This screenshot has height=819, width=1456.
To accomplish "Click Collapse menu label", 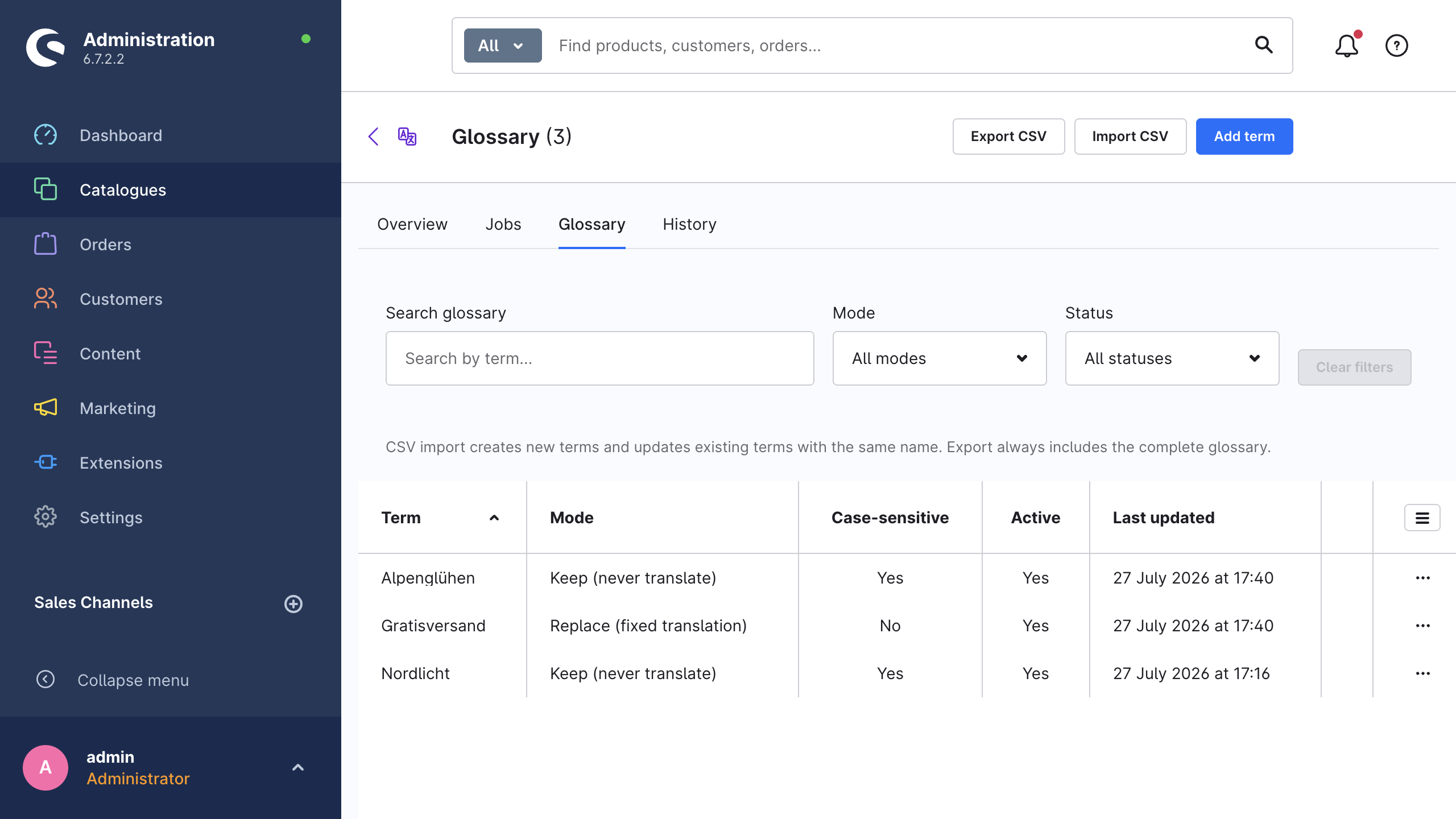I will click(x=133, y=680).
